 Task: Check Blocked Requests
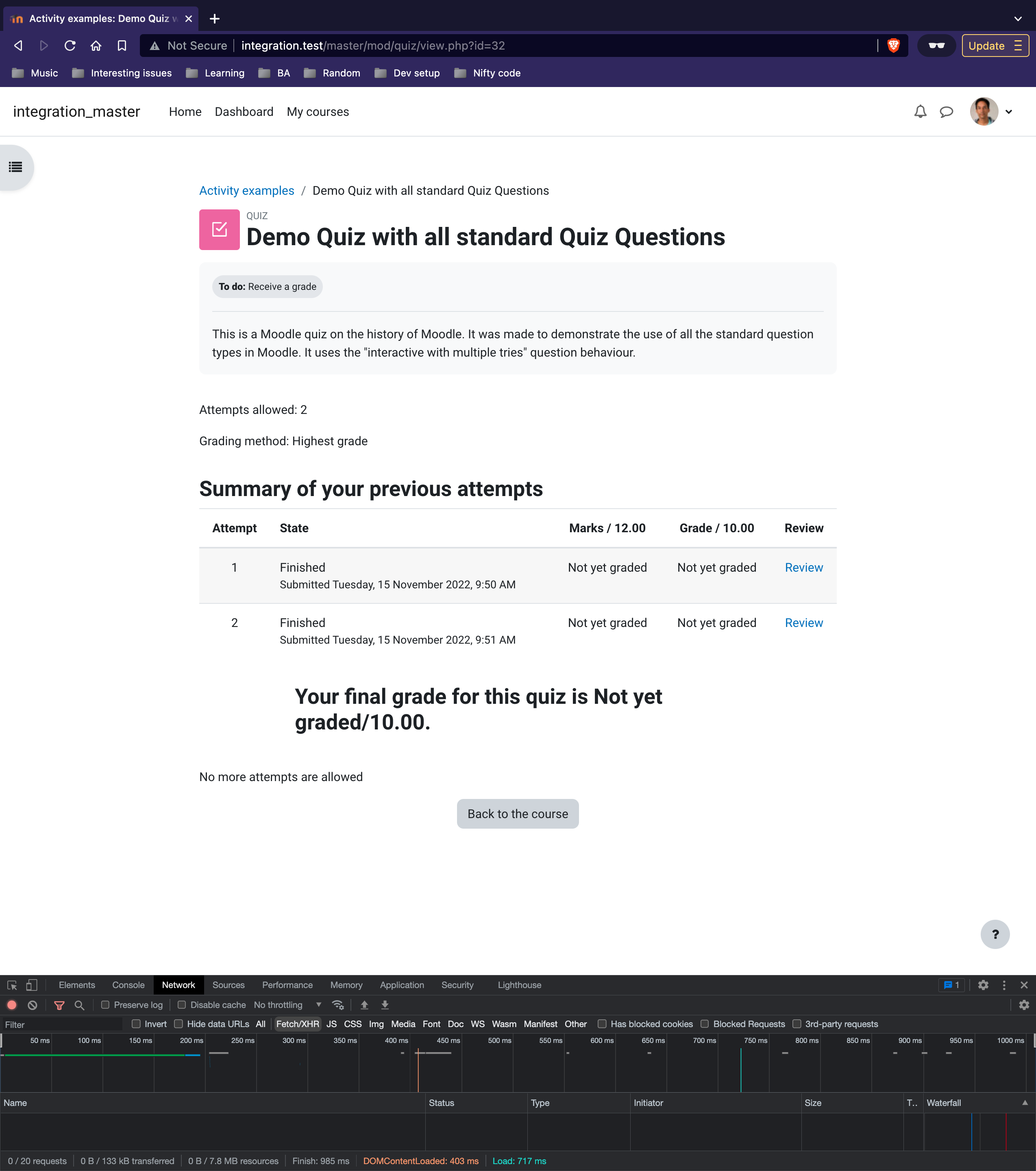(705, 1024)
